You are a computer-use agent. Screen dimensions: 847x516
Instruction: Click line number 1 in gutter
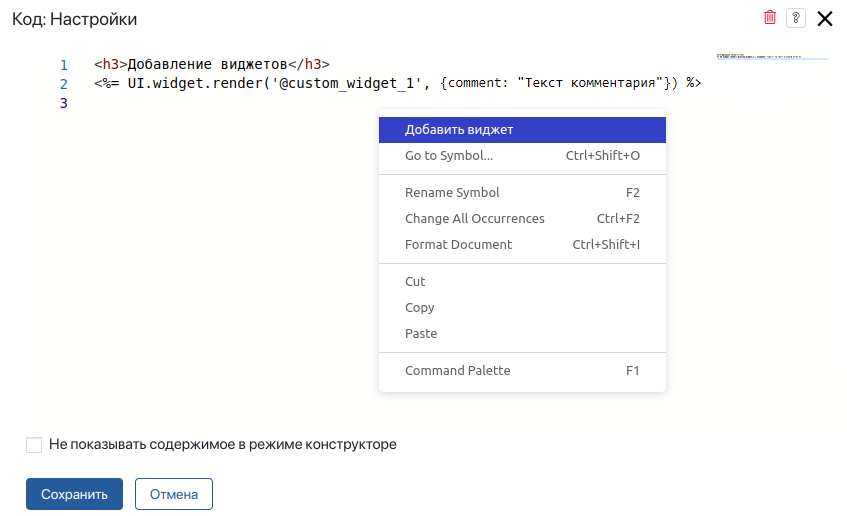click(x=63, y=64)
